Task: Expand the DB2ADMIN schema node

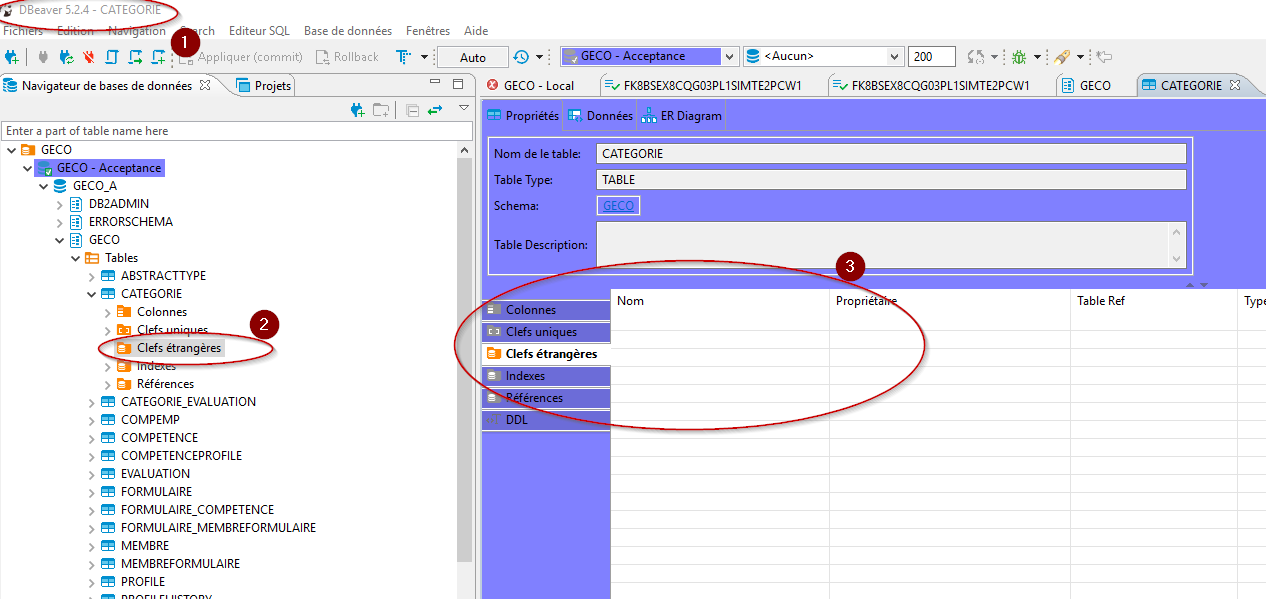Action: (x=59, y=204)
